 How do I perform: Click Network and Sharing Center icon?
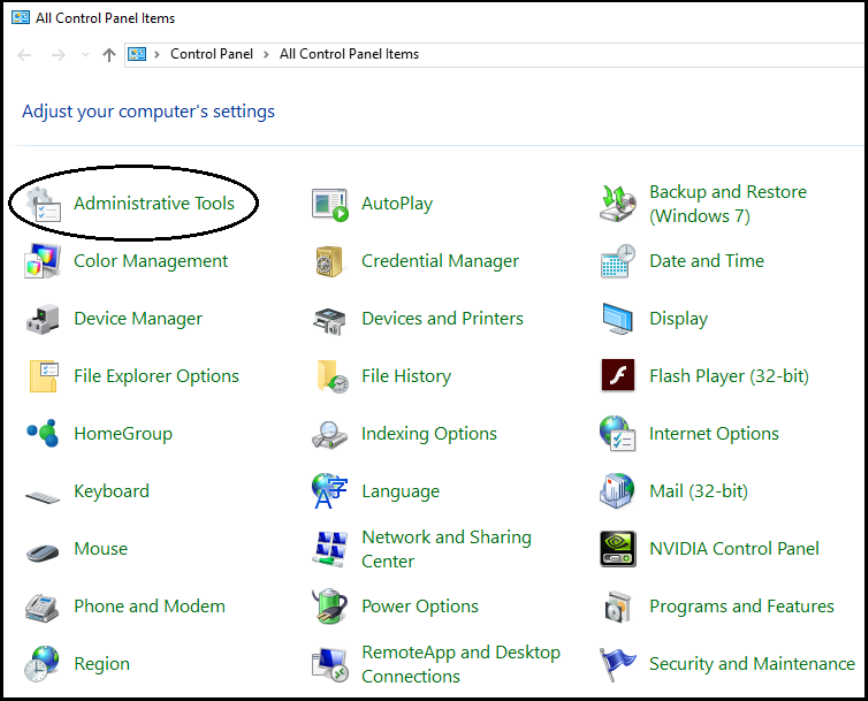[x=330, y=549]
